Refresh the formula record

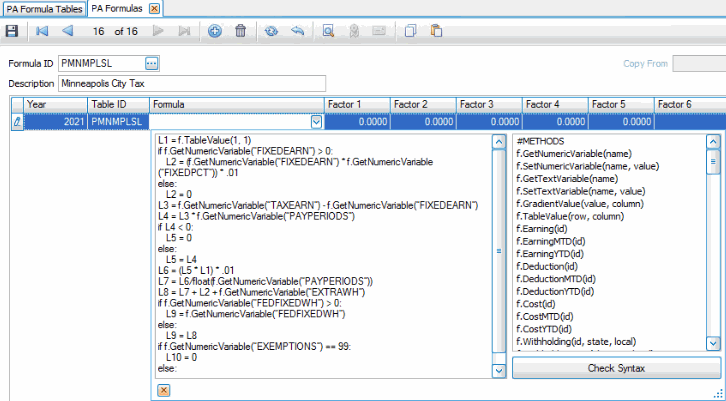271,31
